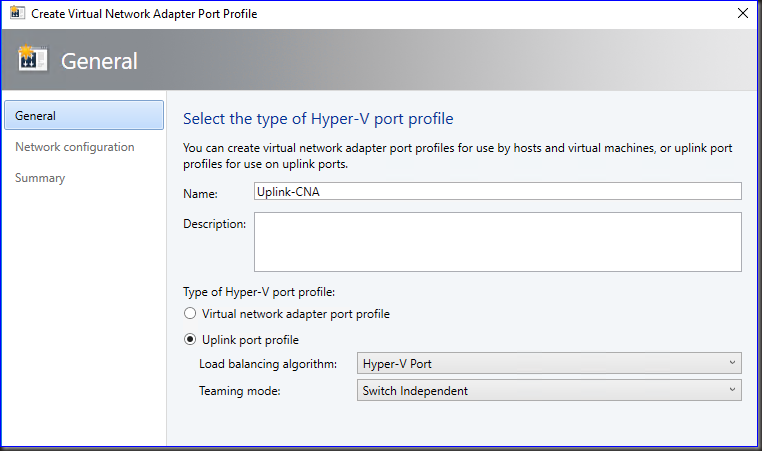Open the Load balancing algorithm dropdown
Screen dimensions: 762x451
[x=548, y=363]
